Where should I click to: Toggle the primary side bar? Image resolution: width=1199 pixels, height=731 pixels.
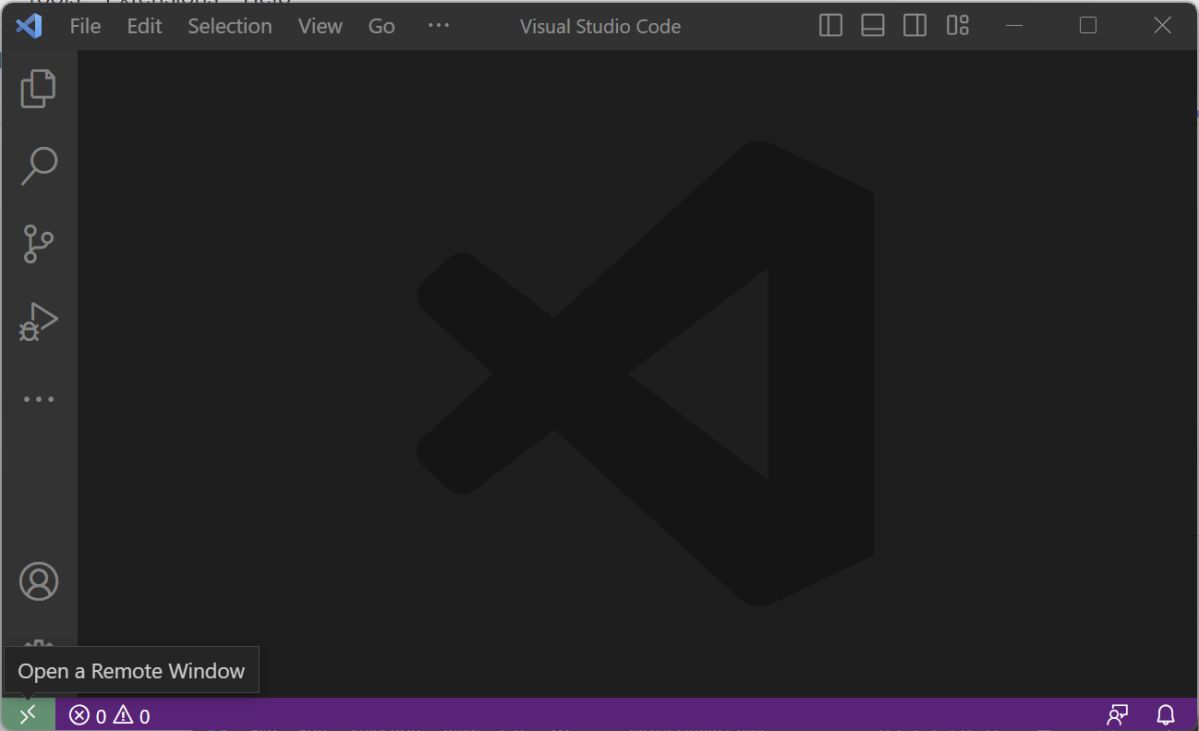[830, 25]
